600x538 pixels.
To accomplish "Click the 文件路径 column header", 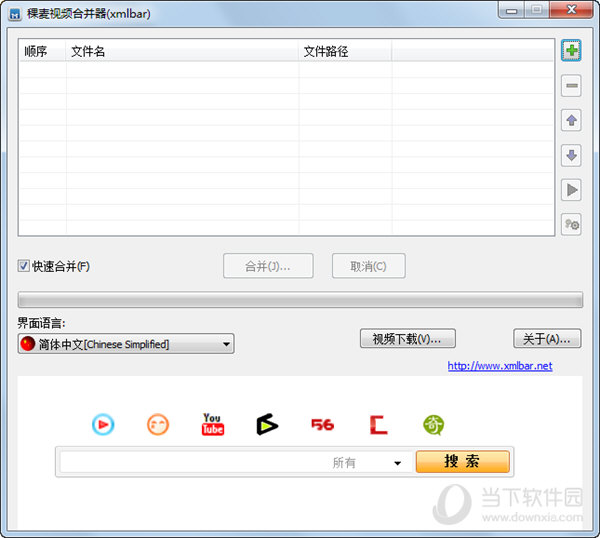I will (x=345, y=51).
